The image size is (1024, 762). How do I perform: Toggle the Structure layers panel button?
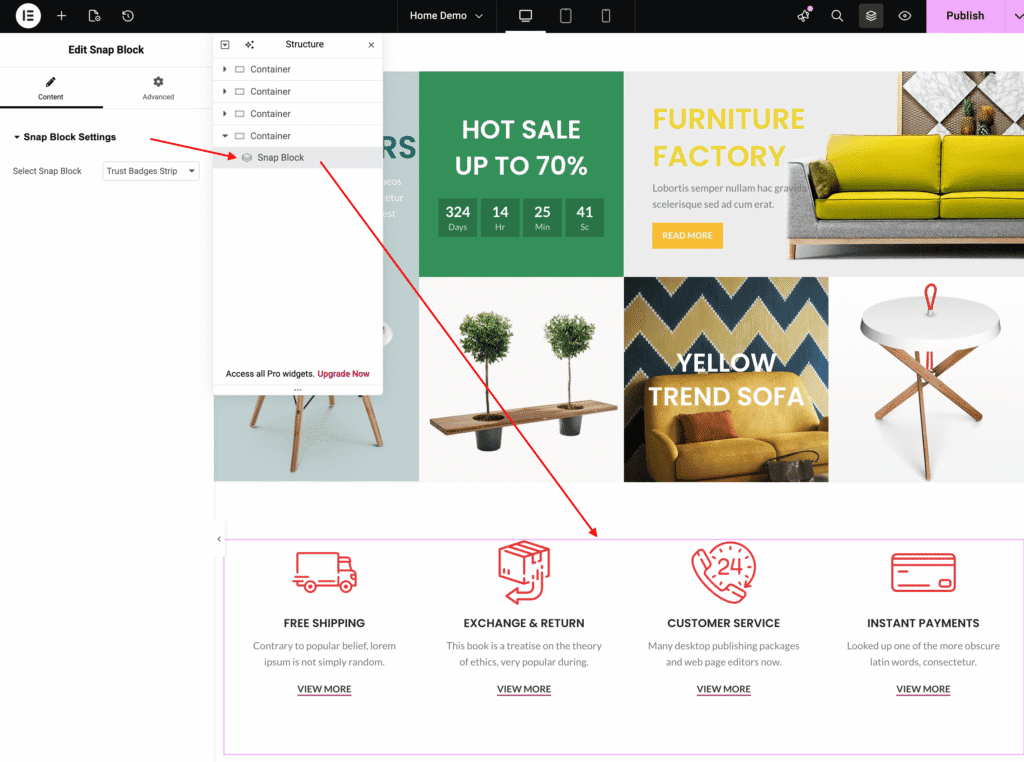[871, 16]
